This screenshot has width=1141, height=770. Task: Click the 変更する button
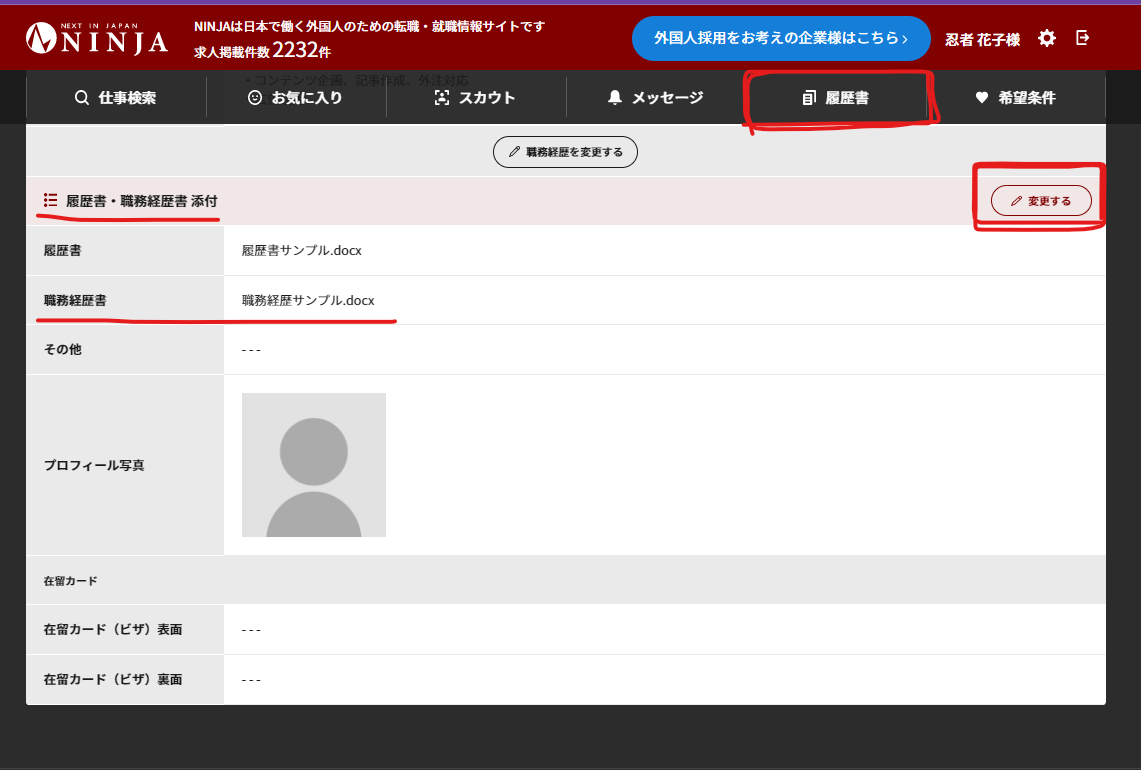click(1041, 200)
